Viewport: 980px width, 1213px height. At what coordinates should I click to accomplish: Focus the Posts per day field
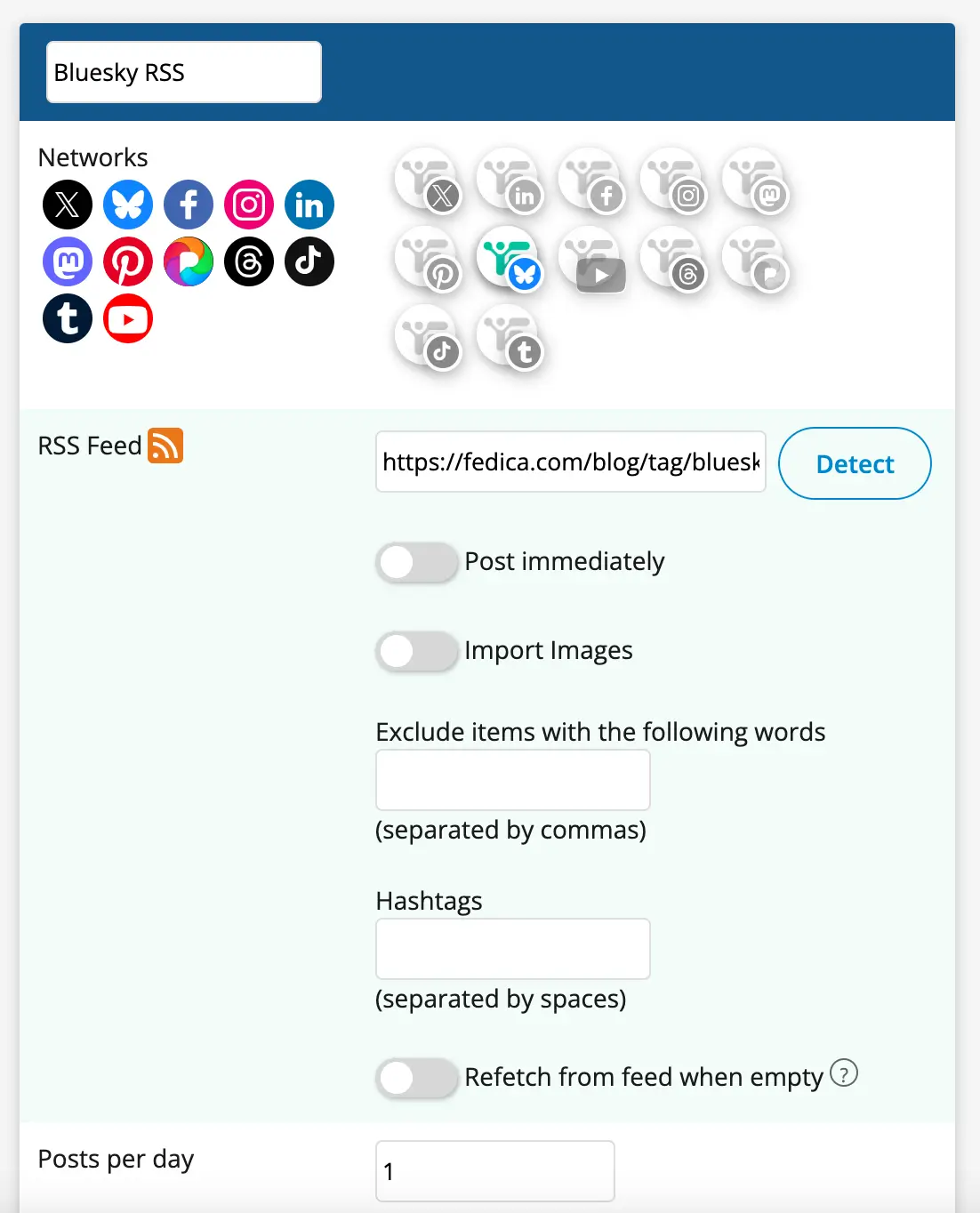click(x=494, y=1171)
